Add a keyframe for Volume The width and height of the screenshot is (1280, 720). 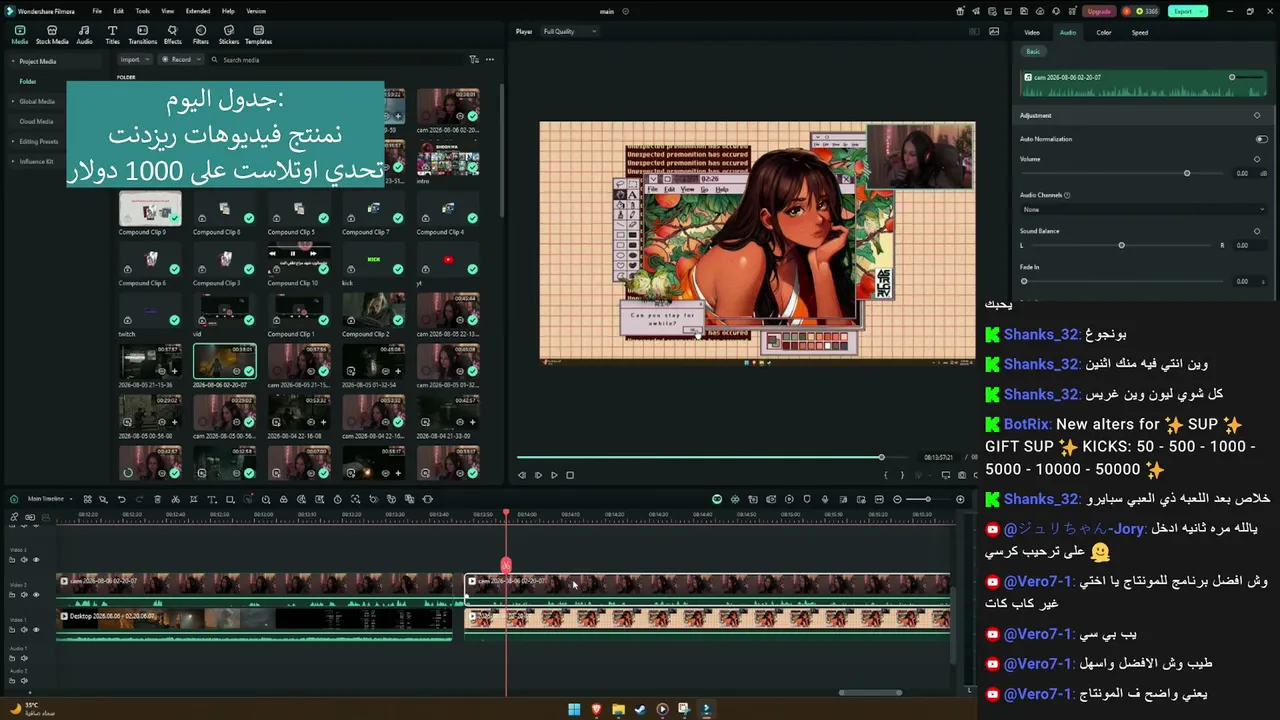coord(1257,159)
